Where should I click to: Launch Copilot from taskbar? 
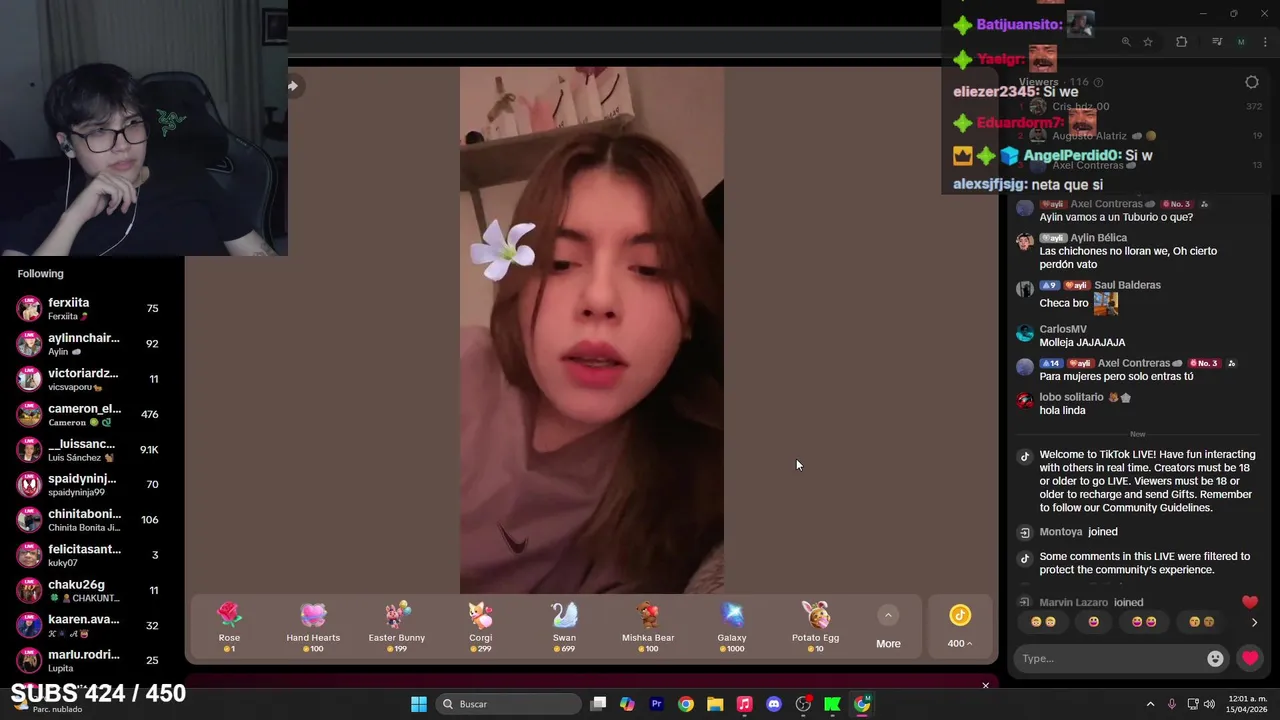627,704
